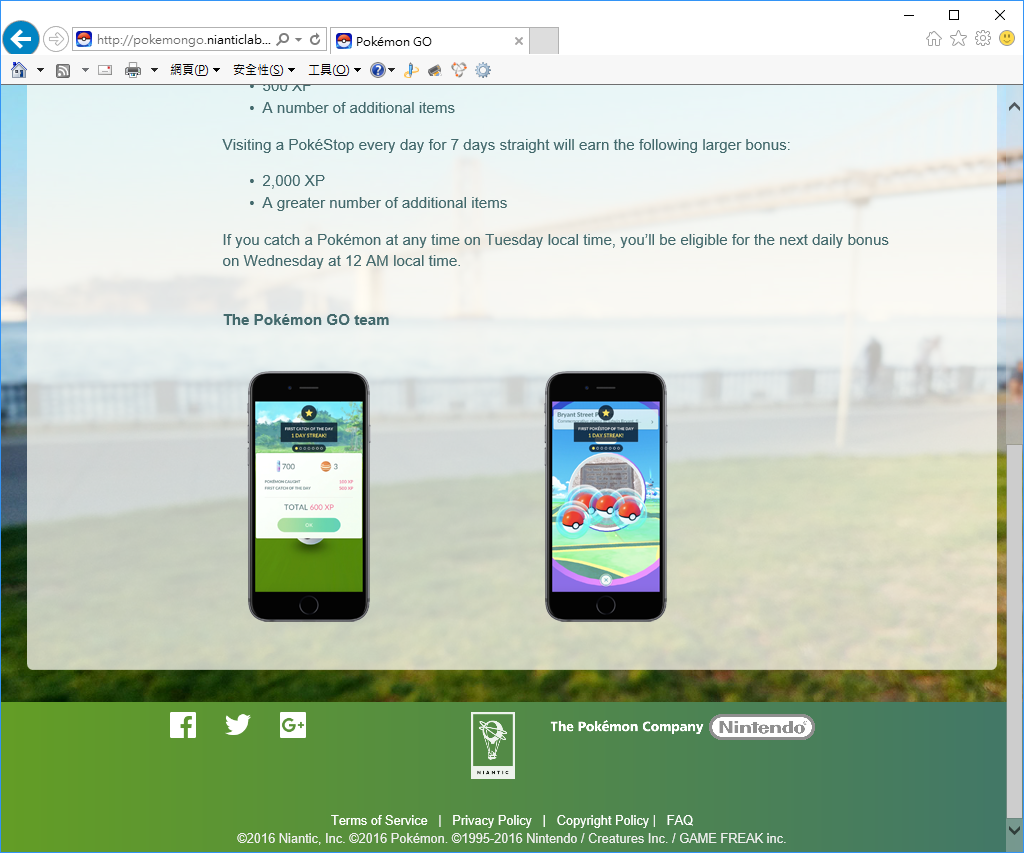Click the blue Help question mark icon
The width and height of the screenshot is (1024, 853).
pos(377,70)
